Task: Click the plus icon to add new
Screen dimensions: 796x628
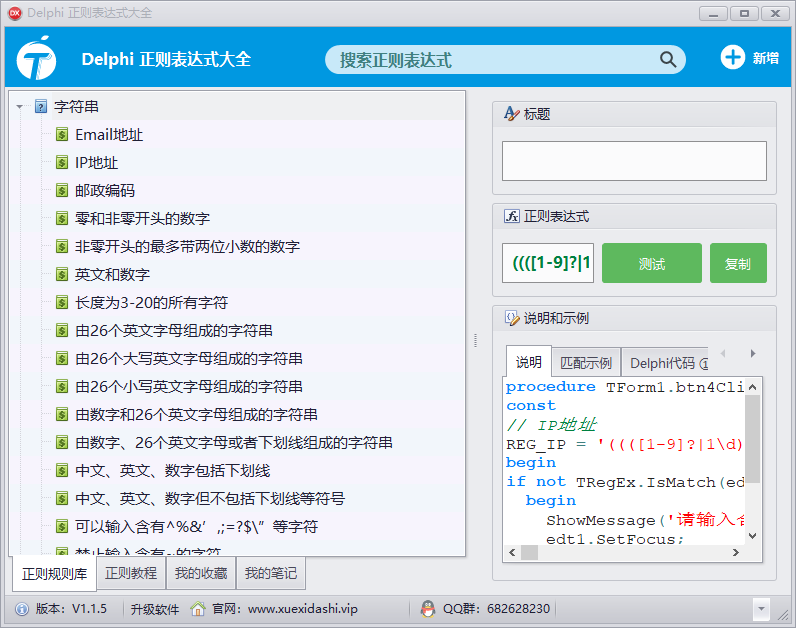Action: point(733,57)
